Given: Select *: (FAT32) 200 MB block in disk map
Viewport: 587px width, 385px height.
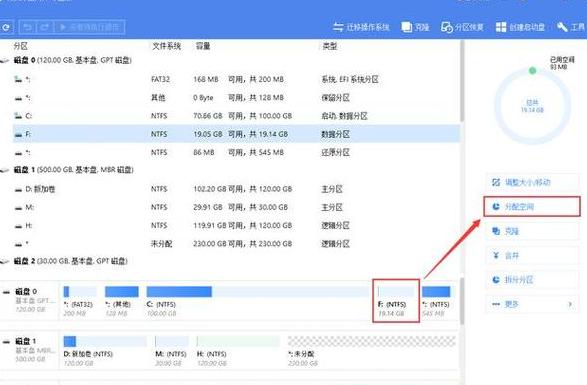Looking at the screenshot, I should [80, 301].
